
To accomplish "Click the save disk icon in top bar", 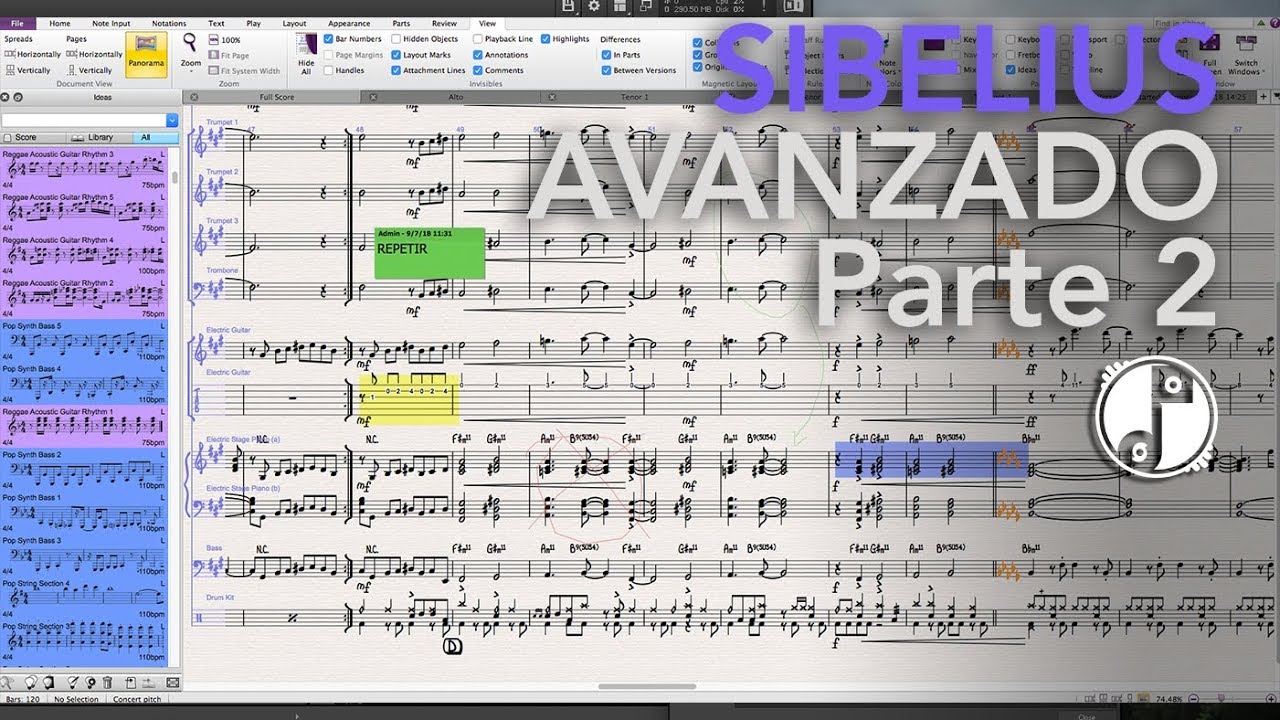I will point(568,7).
